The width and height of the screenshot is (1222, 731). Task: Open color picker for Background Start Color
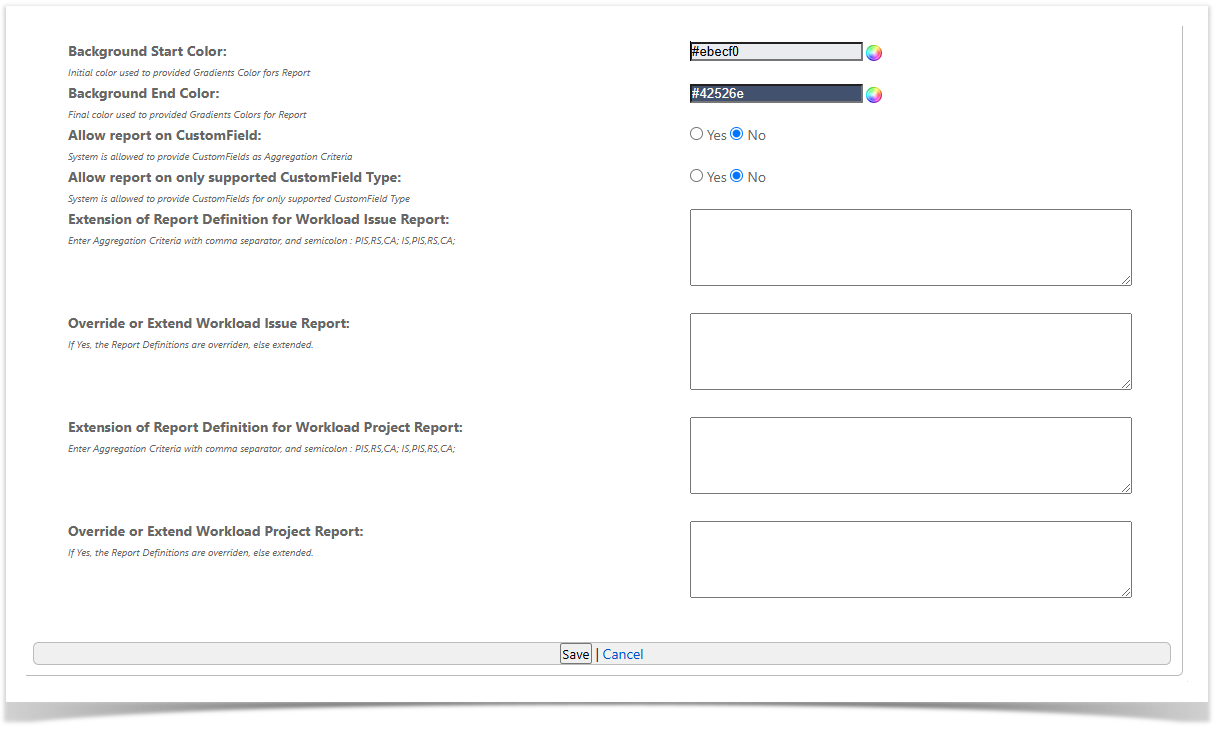click(x=874, y=53)
